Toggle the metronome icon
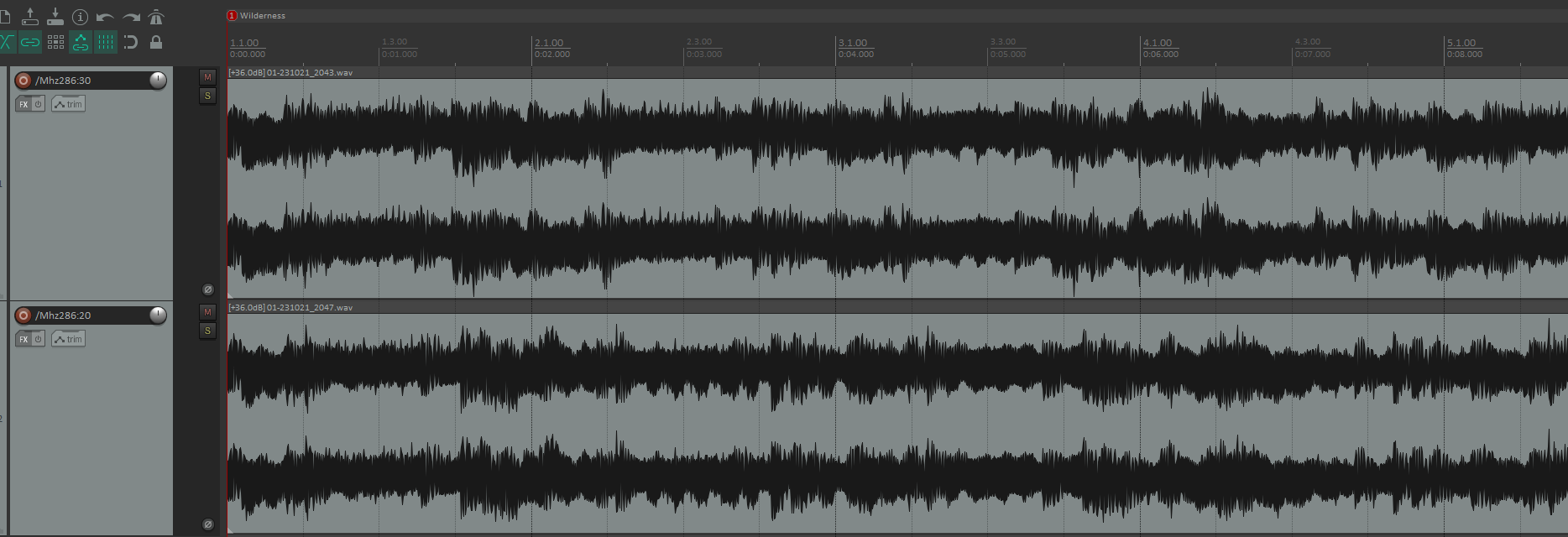 156,17
